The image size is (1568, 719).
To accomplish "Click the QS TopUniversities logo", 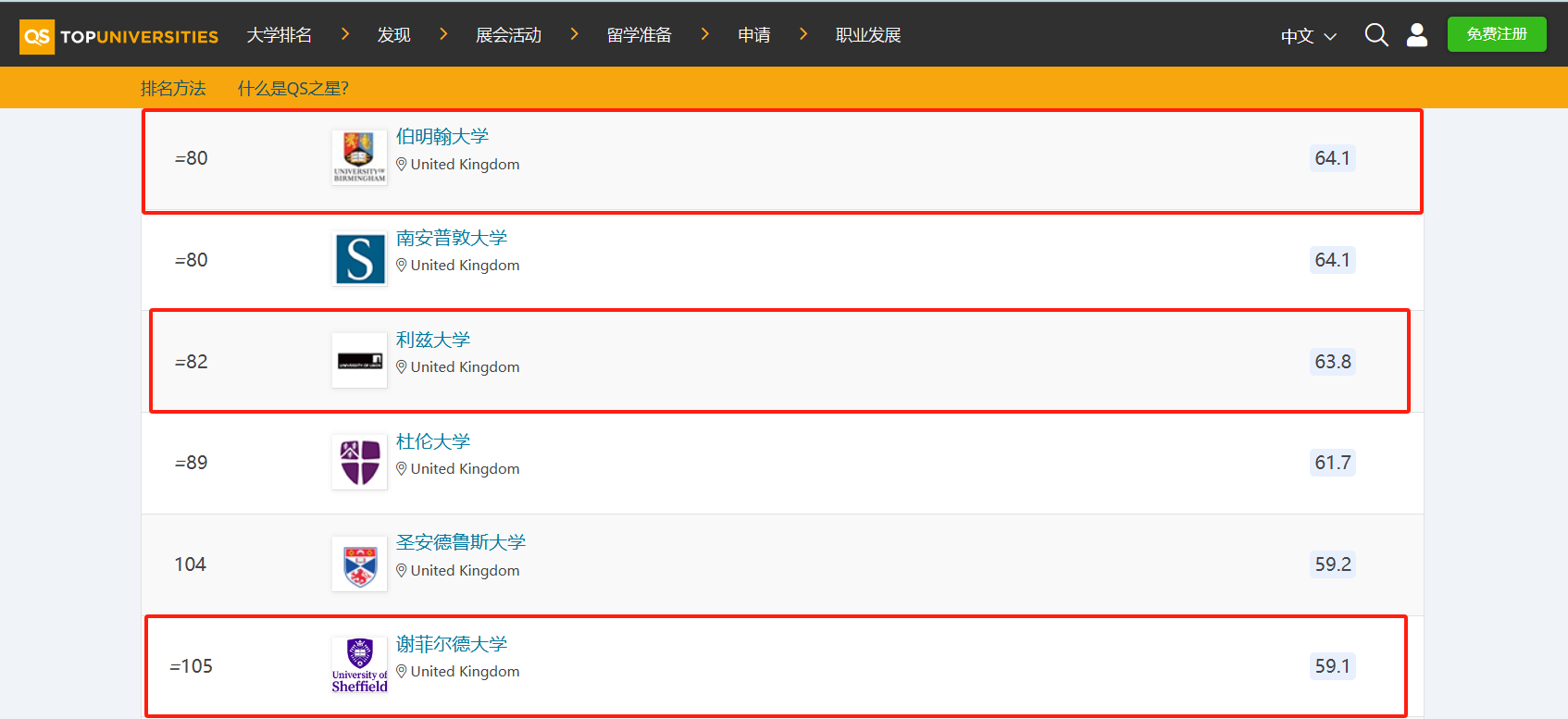I will tap(118, 36).
